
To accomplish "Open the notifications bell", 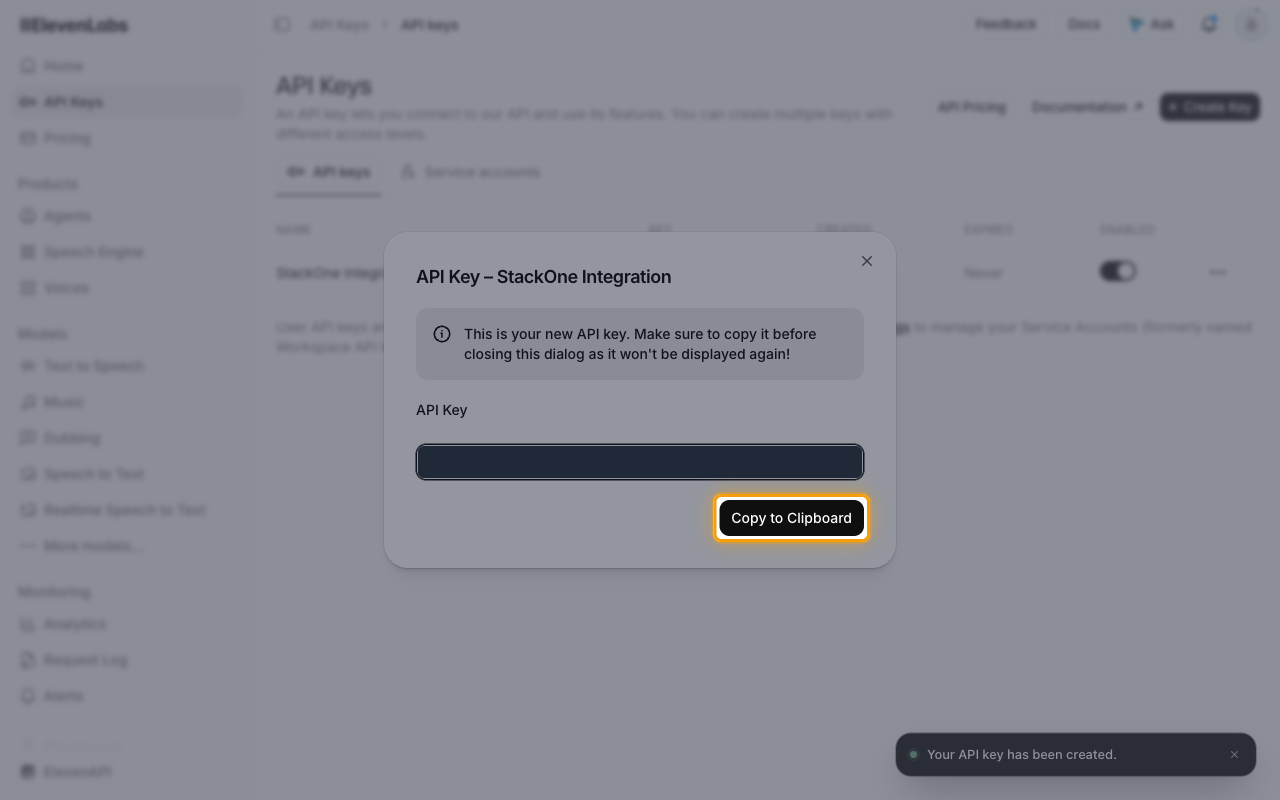I will pos(1209,24).
